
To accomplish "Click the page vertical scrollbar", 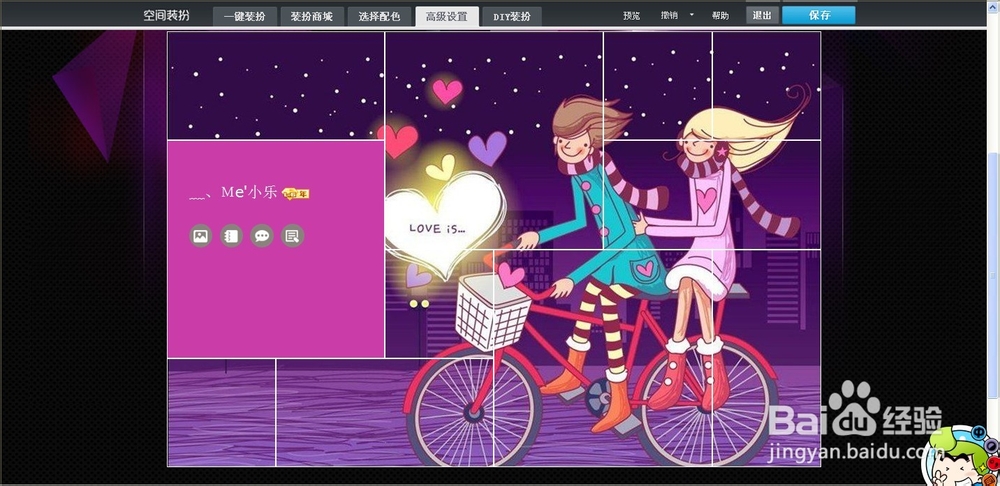I will pyautogui.click(x=992, y=274).
